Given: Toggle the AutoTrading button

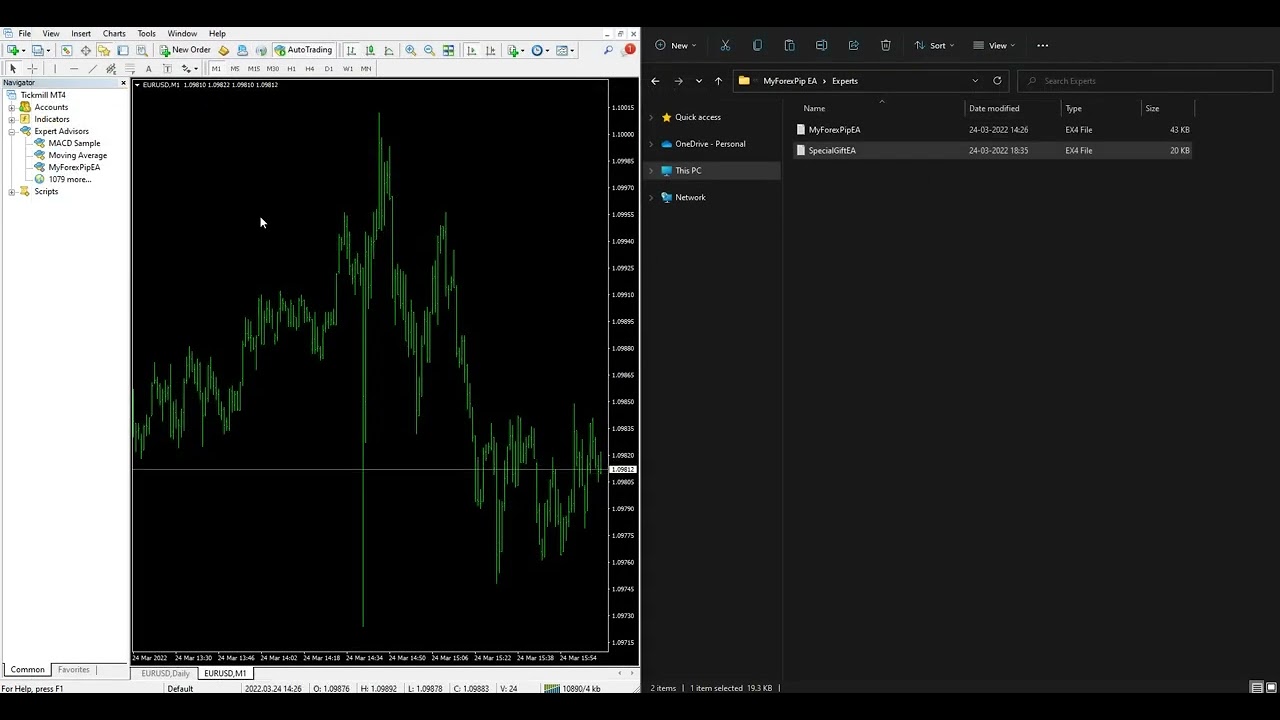Looking at the screenshot, I should tap(303, 50).
